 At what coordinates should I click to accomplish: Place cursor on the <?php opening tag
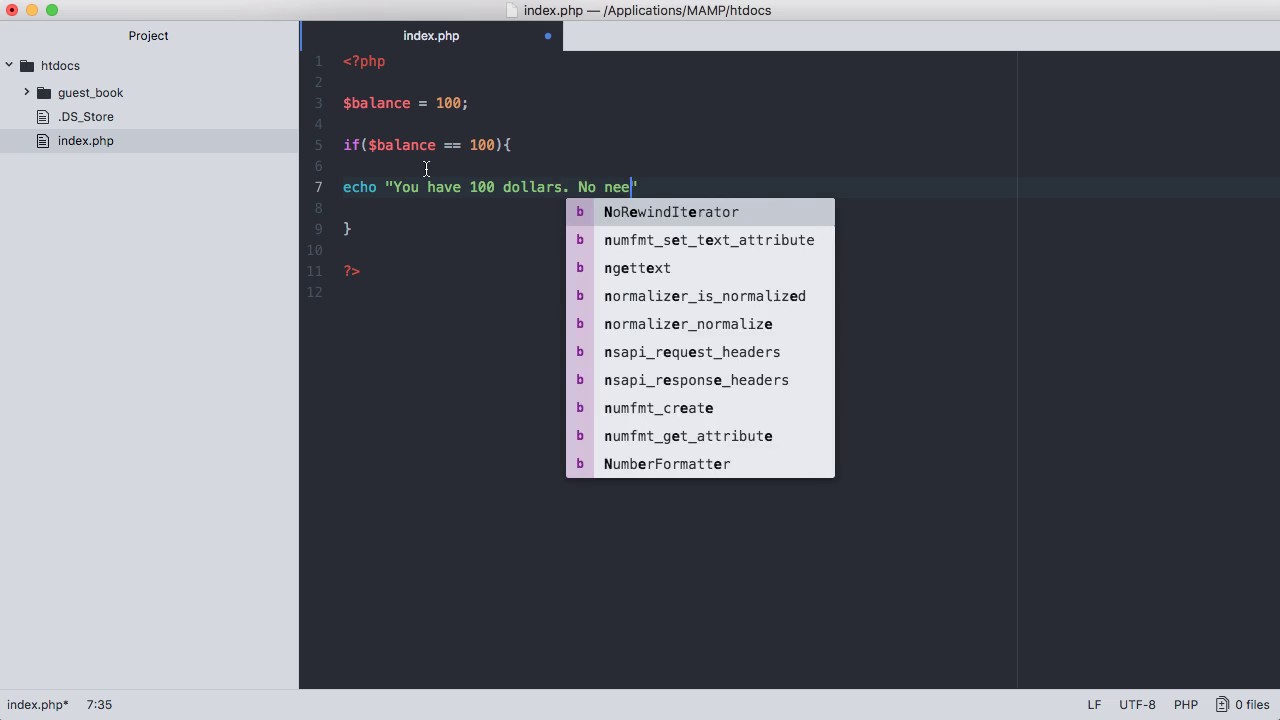point(364,61)
